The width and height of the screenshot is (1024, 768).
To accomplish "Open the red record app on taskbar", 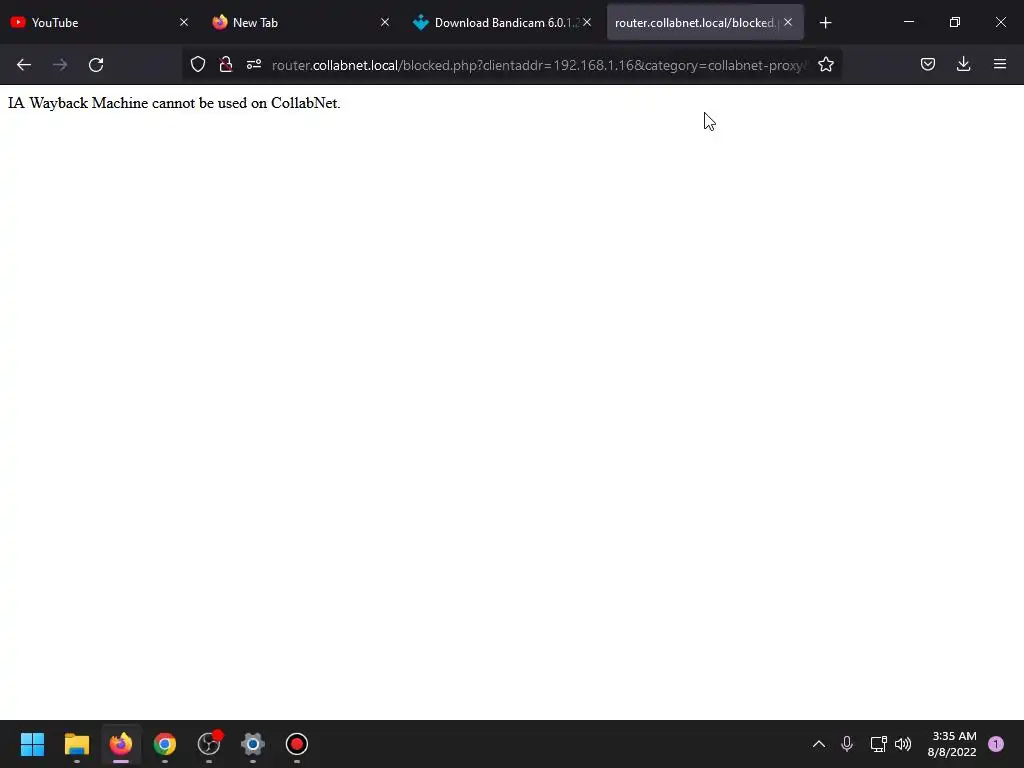I will point(296,744).
